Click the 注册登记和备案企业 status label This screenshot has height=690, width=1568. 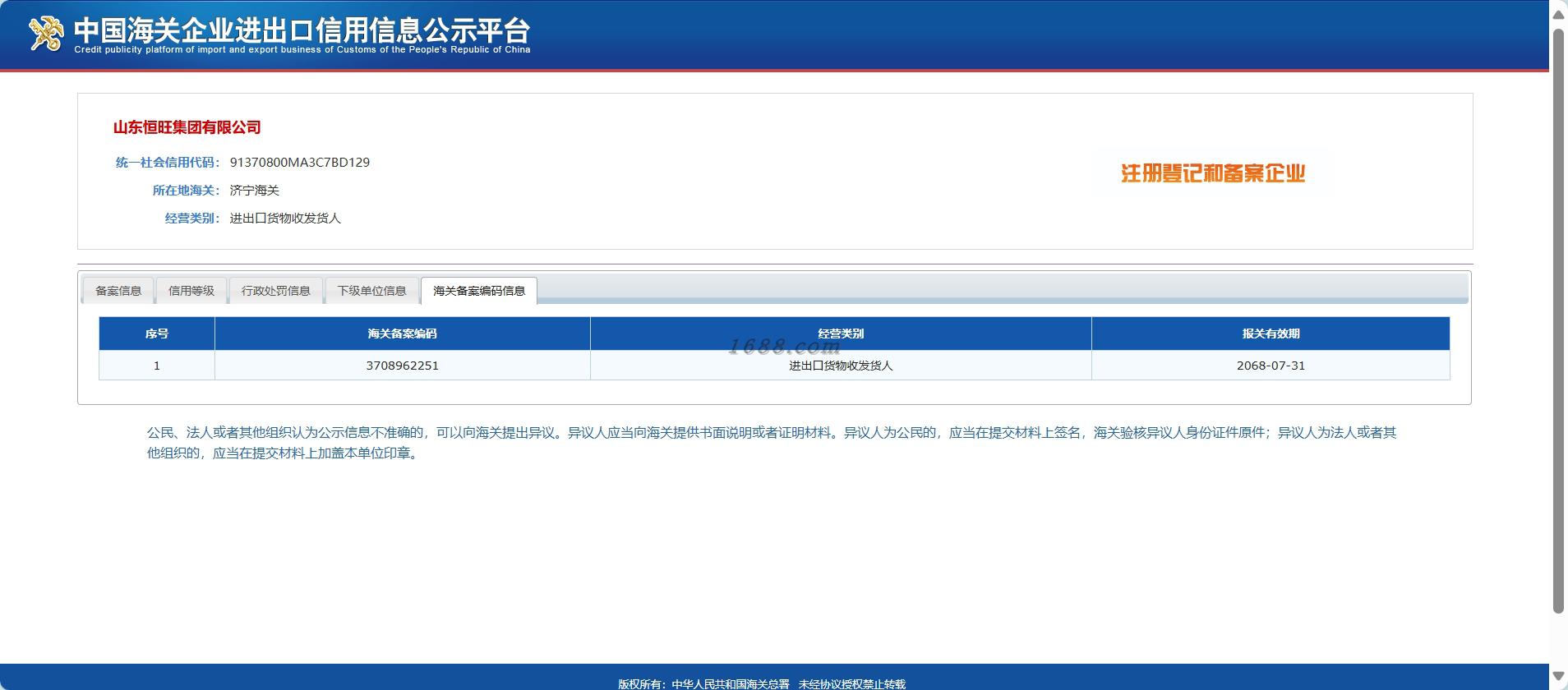tap(1213, 173)
